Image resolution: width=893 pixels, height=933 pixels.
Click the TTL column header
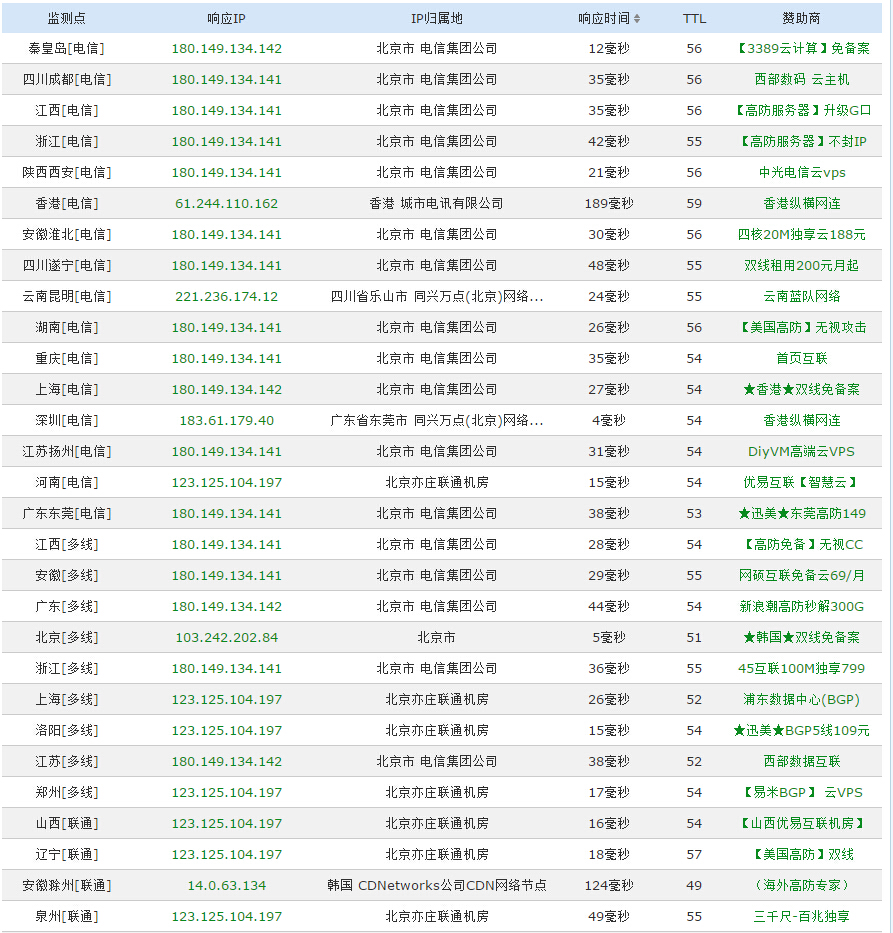click(x=694, y=18)
